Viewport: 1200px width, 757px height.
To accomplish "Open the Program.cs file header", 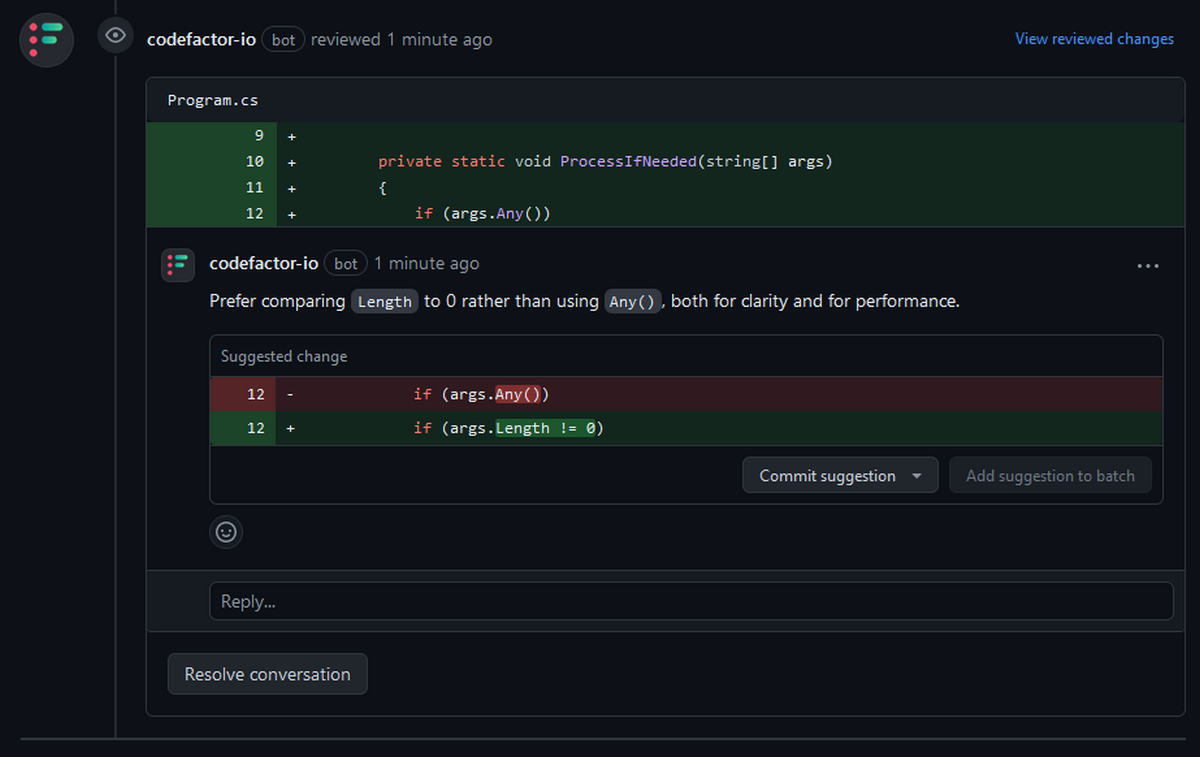I will point(212,100).
